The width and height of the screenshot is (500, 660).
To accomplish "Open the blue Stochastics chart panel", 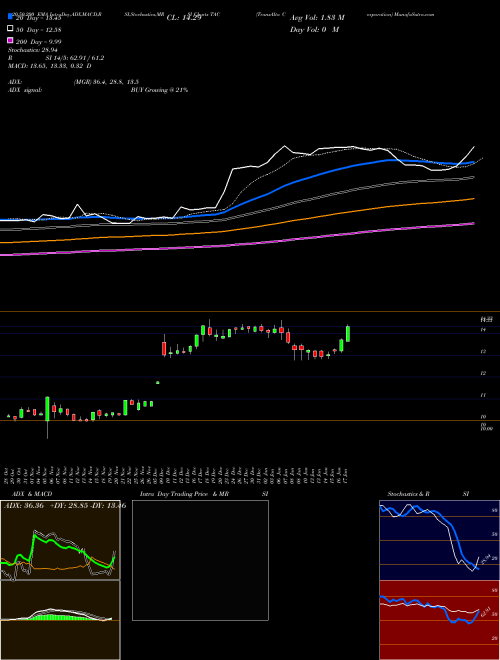I will [439, 540].
